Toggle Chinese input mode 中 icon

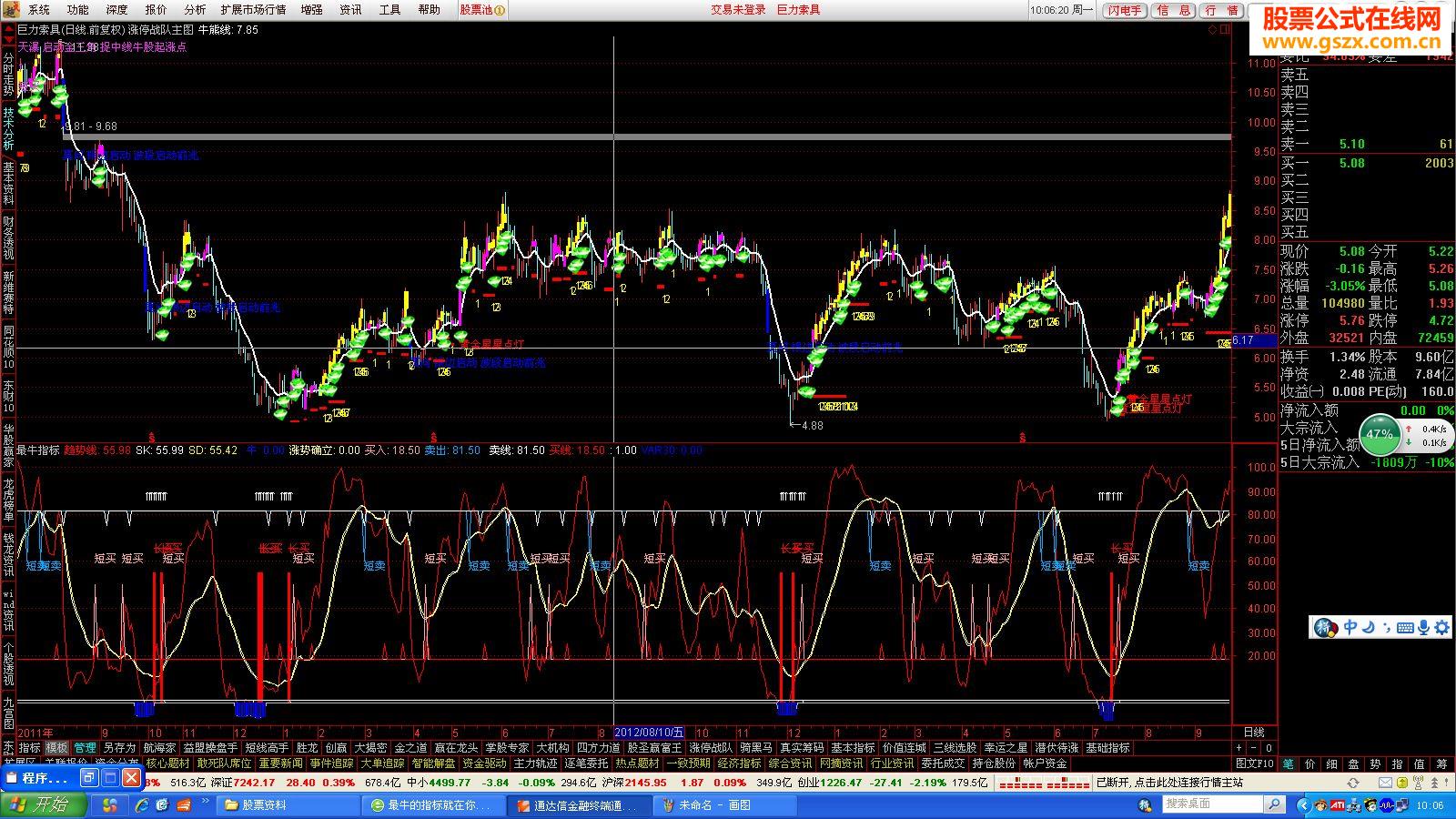tap(1350, 627)
